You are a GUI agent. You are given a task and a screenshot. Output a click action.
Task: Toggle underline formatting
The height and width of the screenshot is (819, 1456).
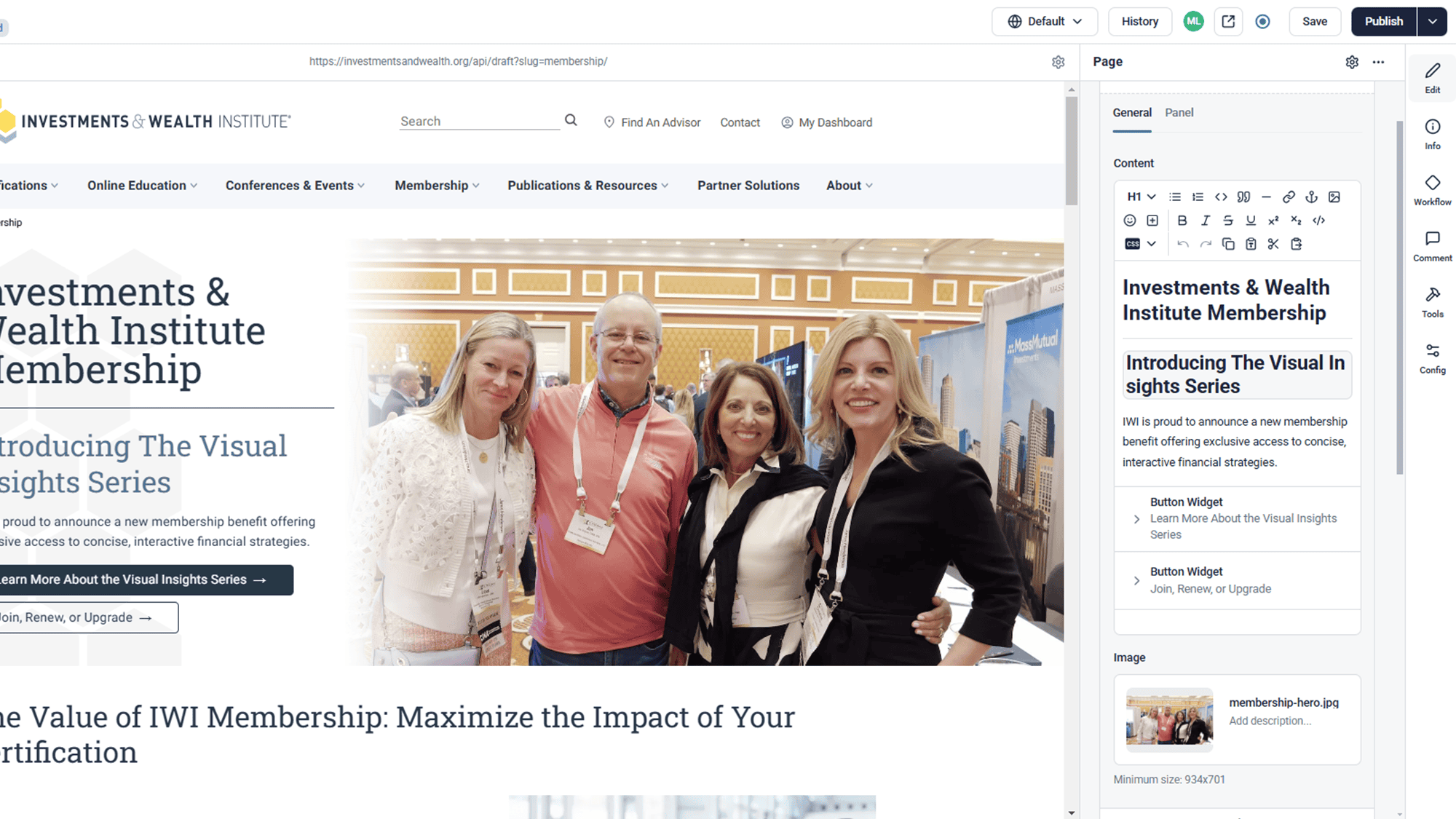point(1250,221)
